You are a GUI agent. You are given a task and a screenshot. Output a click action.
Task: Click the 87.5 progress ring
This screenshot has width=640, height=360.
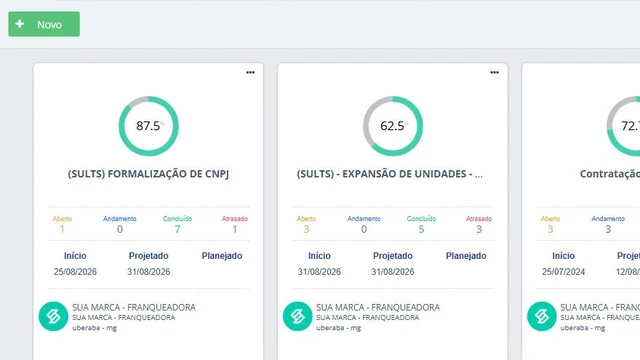click(x=149, y=126)
